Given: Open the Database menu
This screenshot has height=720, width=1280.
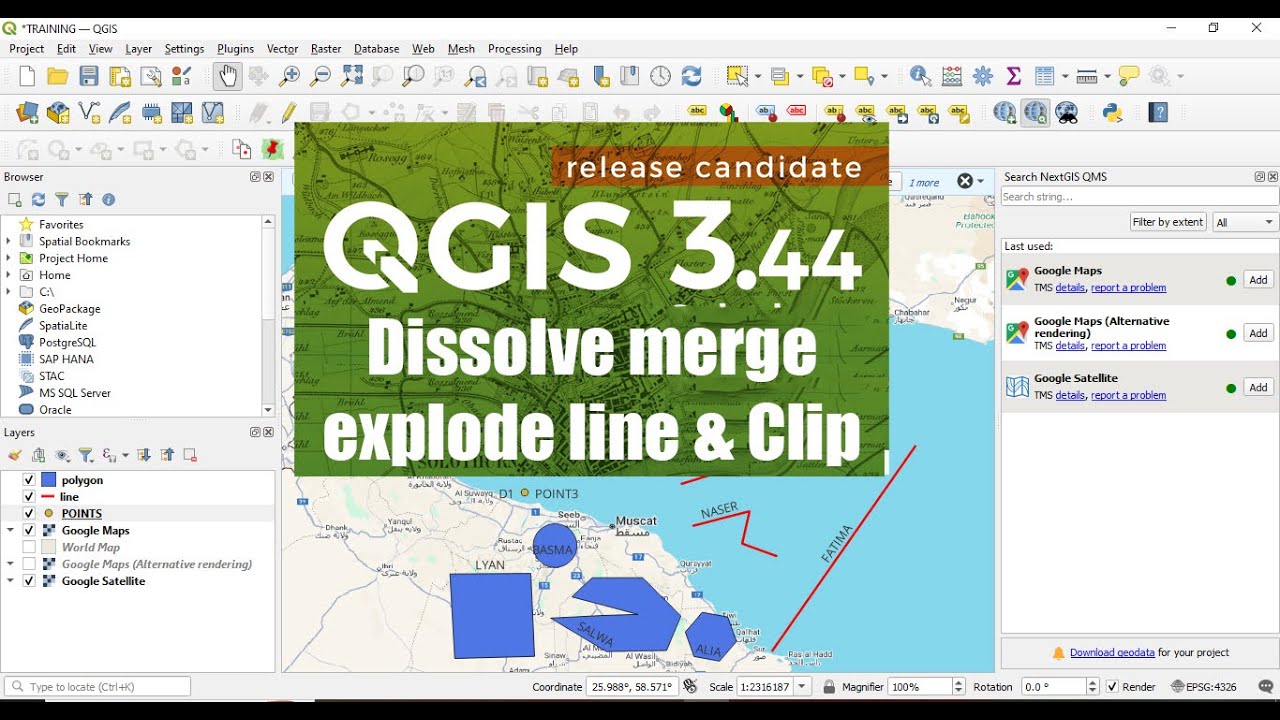Looking at the screenshot, I should pyautogui.click(x=376, y=48).
